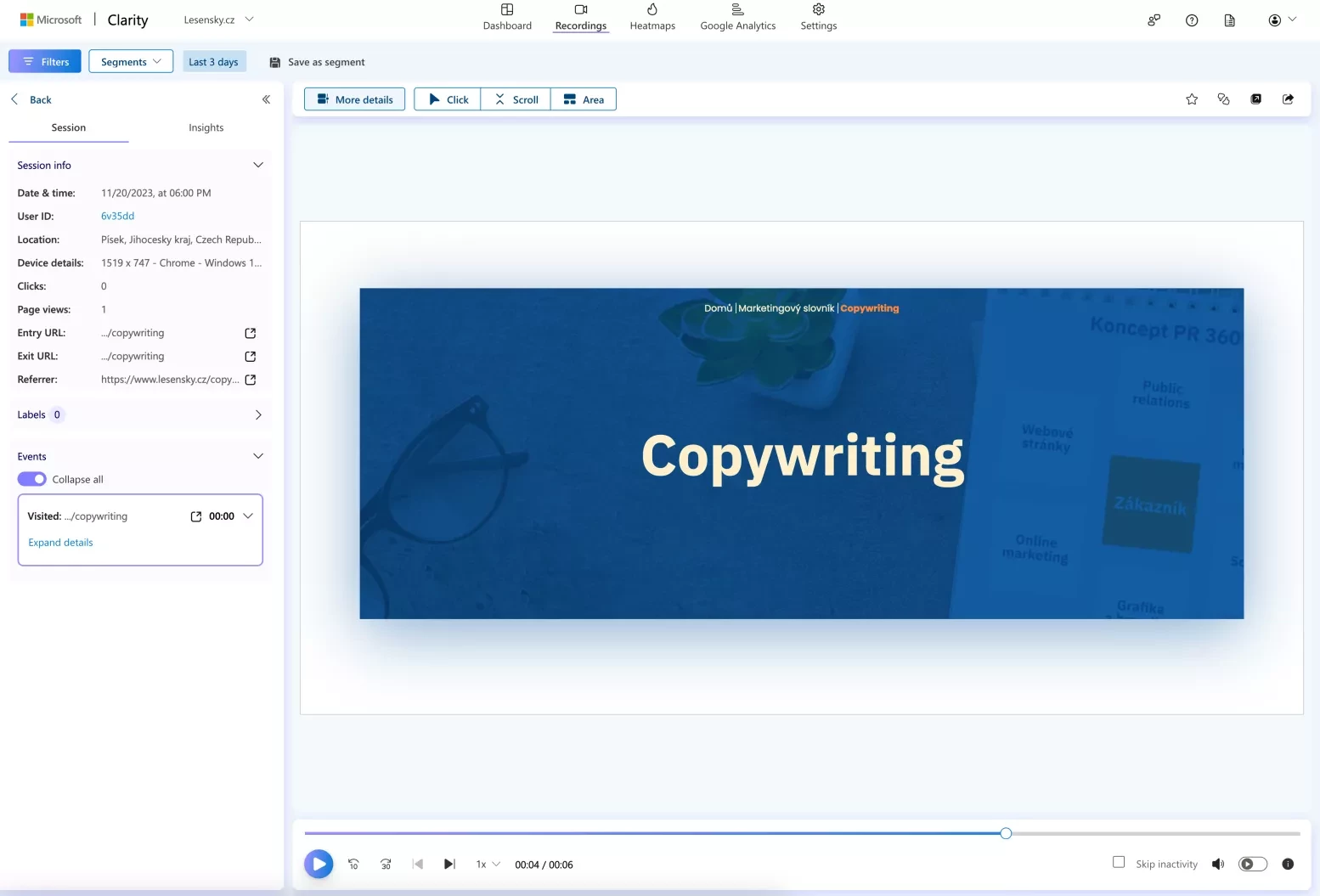
Task: Open the Settings tab
Action: [819, 17]
